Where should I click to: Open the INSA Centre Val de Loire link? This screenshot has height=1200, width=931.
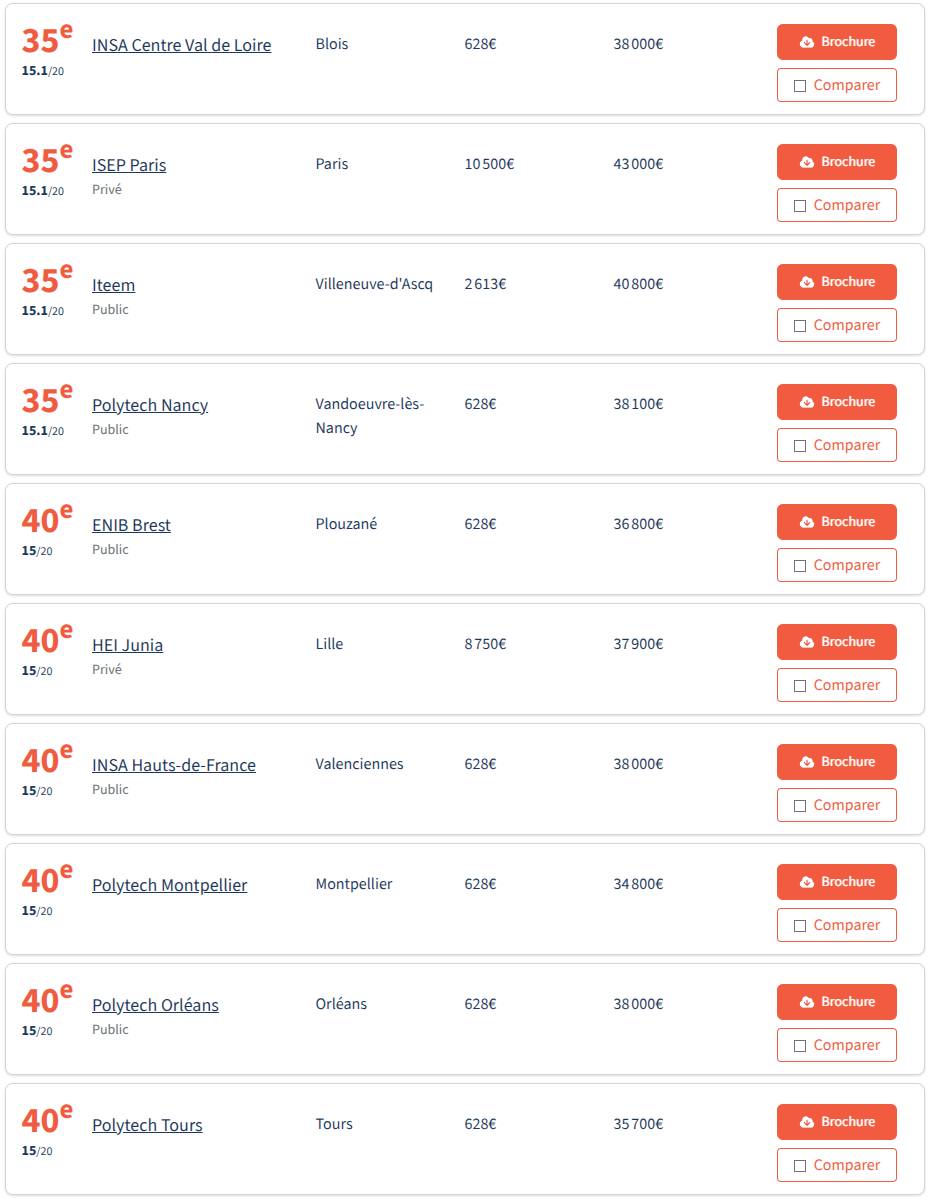pos(181,45)
